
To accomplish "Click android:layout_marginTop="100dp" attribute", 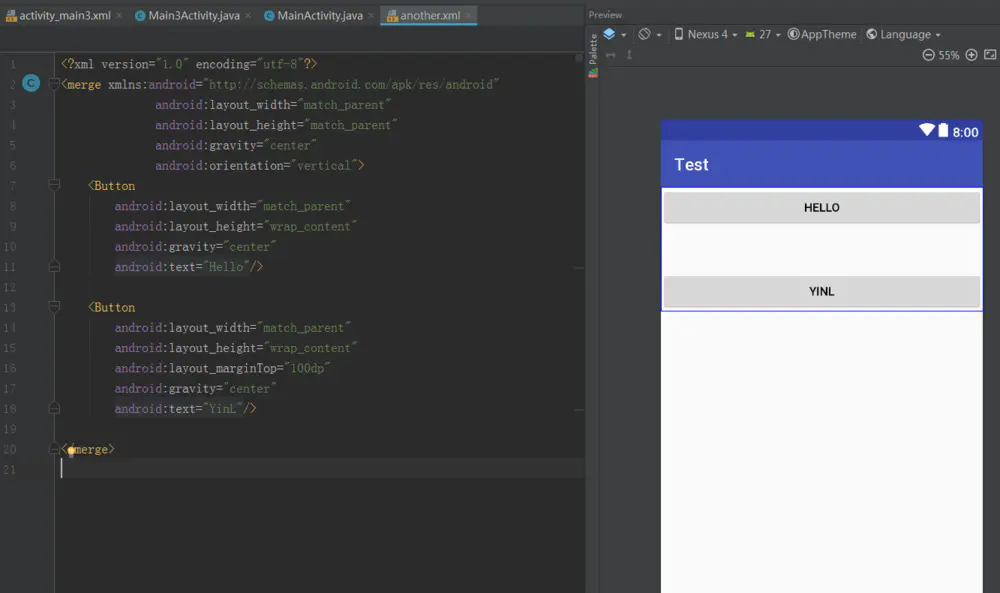I will coord(223,368).
